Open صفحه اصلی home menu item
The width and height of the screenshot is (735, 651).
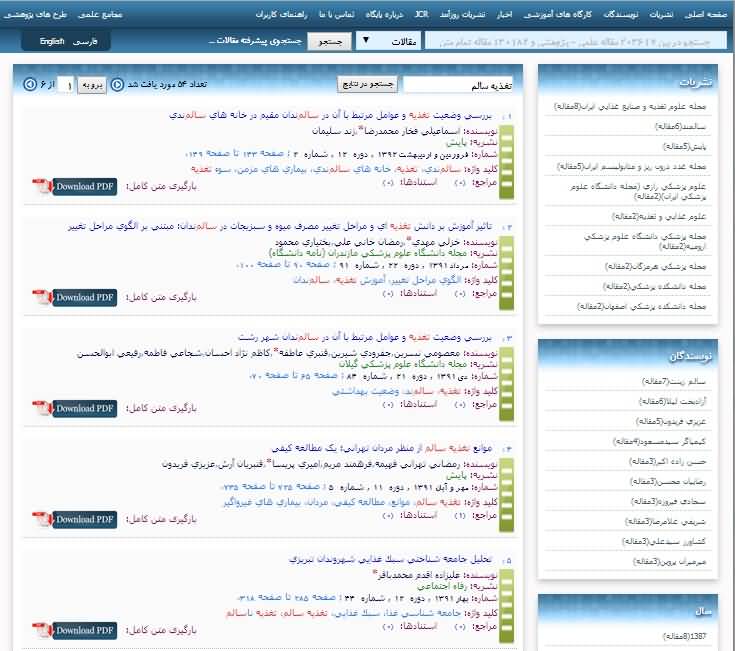705,15
